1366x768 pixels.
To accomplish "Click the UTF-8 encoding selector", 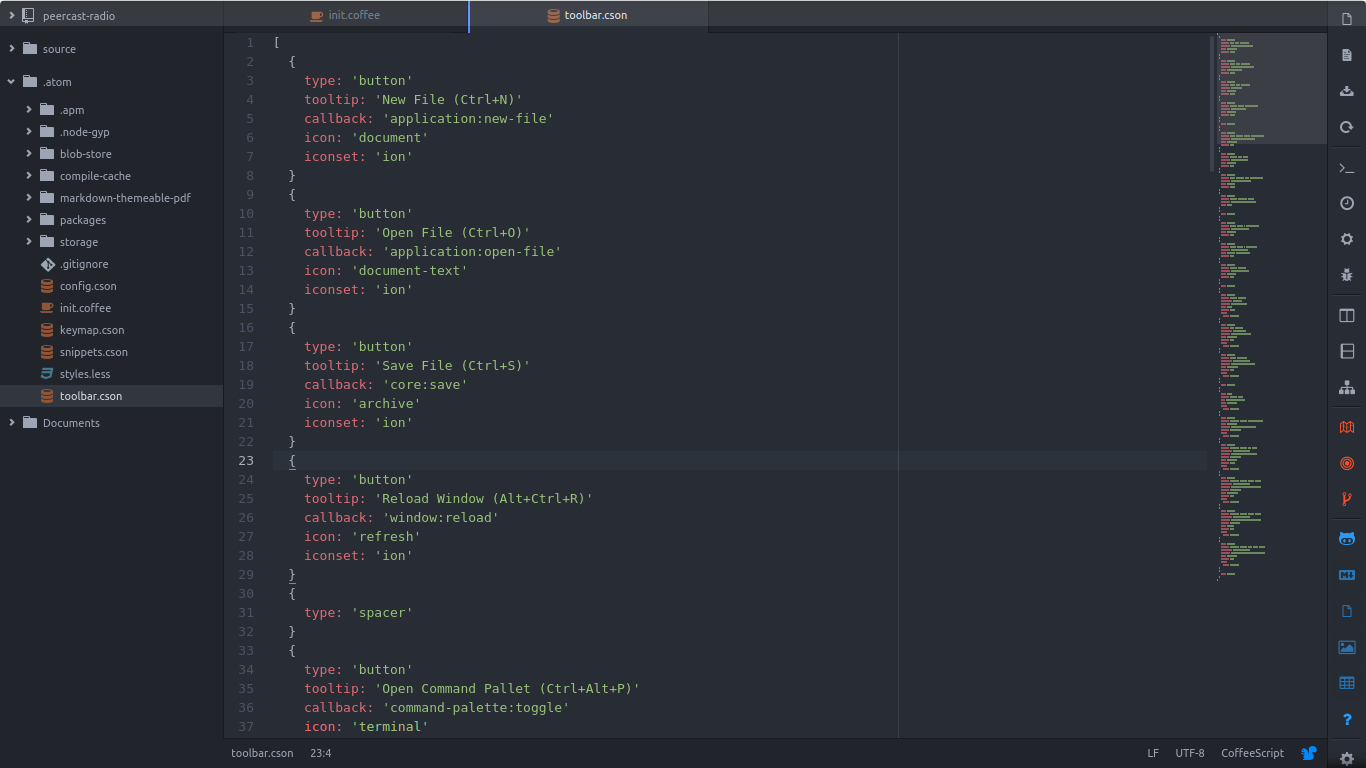I will pos(1190,753).
